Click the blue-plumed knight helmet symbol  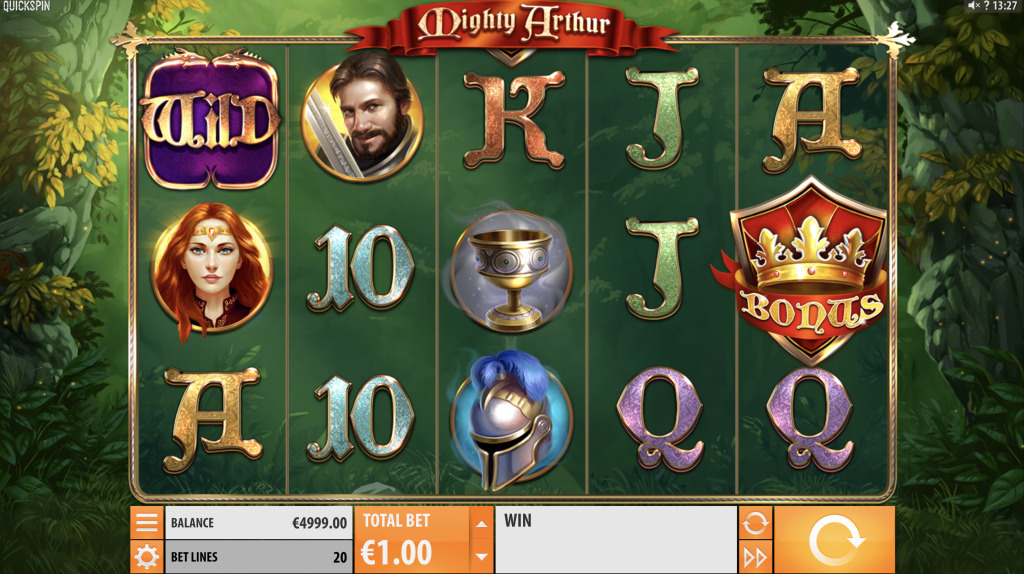[511, 418]
